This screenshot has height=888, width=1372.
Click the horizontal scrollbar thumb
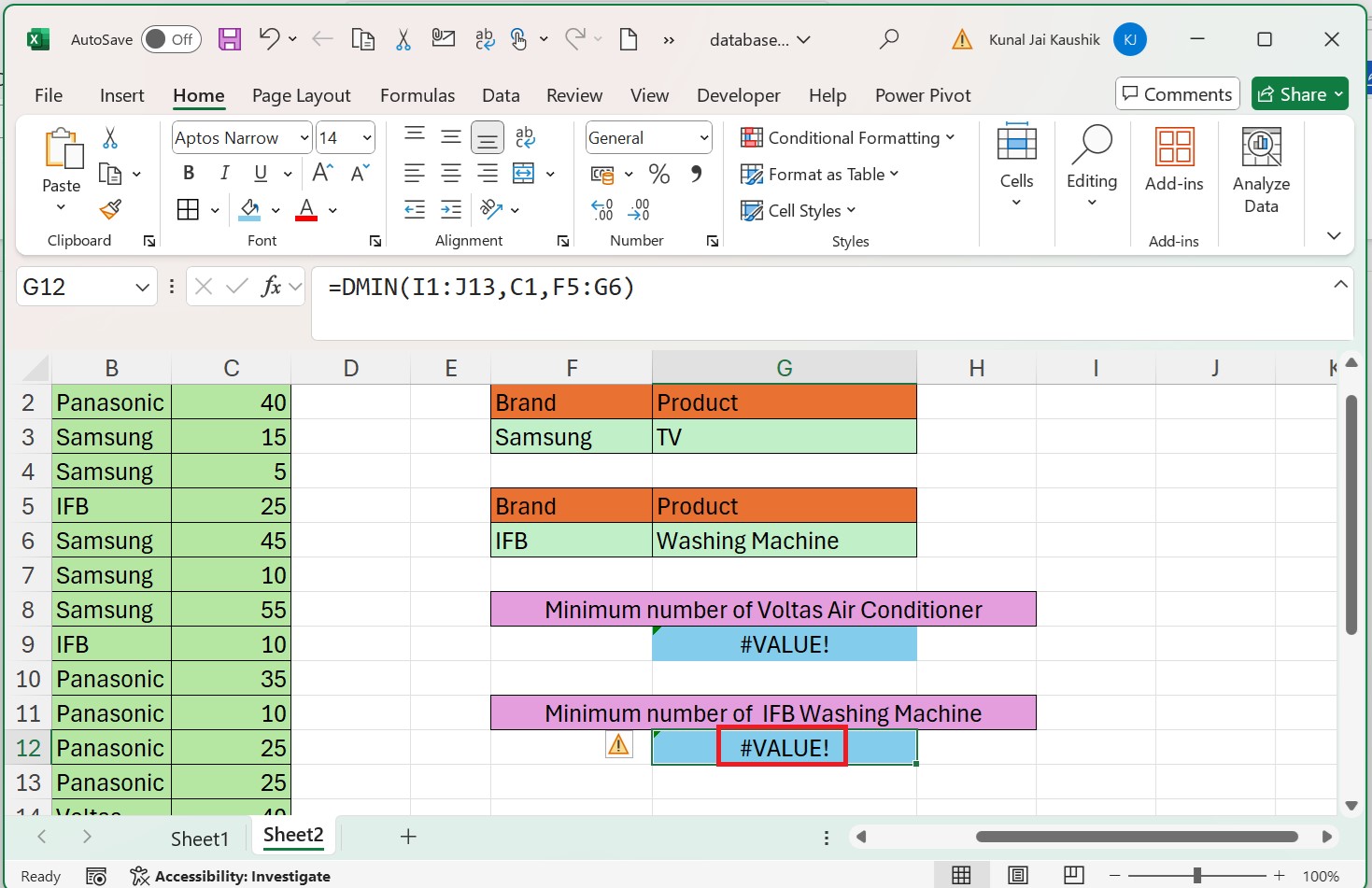pyautogui.click(x=1137, y=837)
